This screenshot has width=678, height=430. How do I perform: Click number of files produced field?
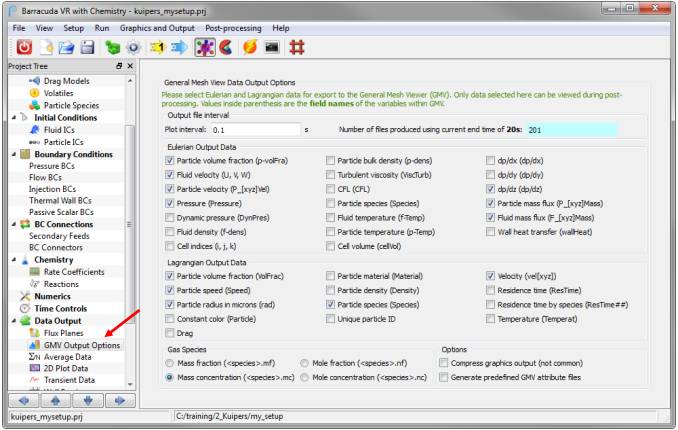pos(571,130)
